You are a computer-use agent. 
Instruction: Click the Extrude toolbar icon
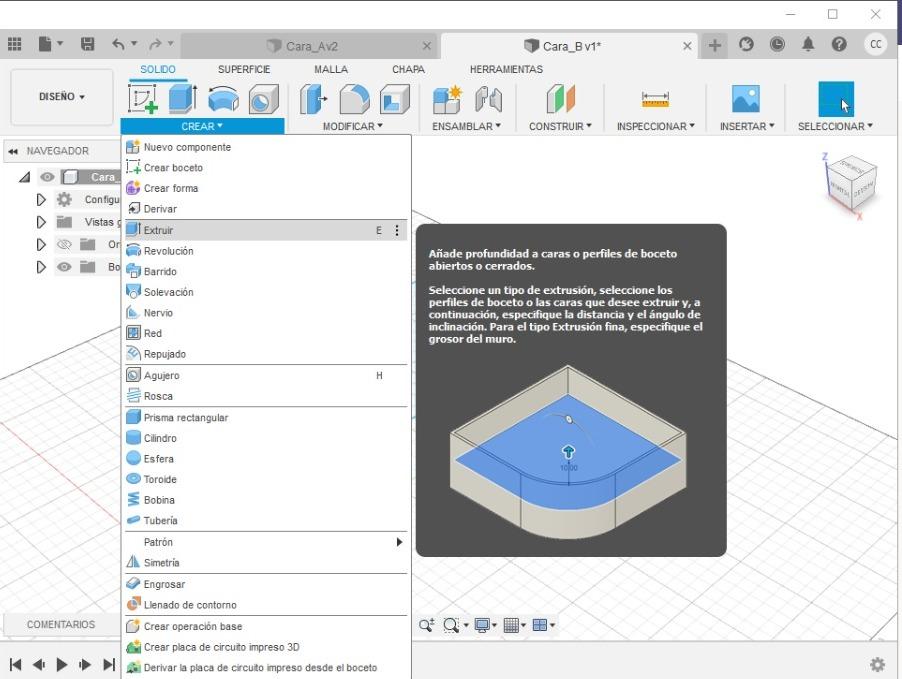[x=183, y=98]
